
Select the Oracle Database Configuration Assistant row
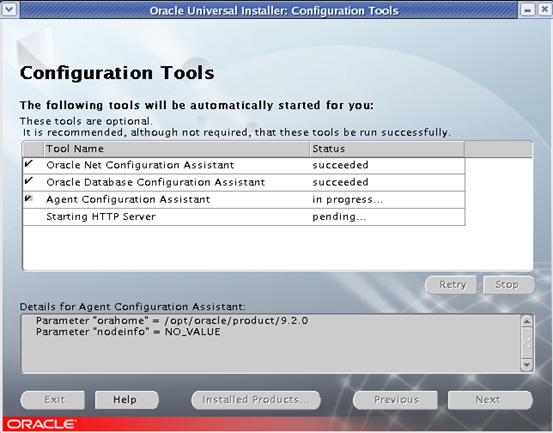pyautogui.click(x=244, y=182)
